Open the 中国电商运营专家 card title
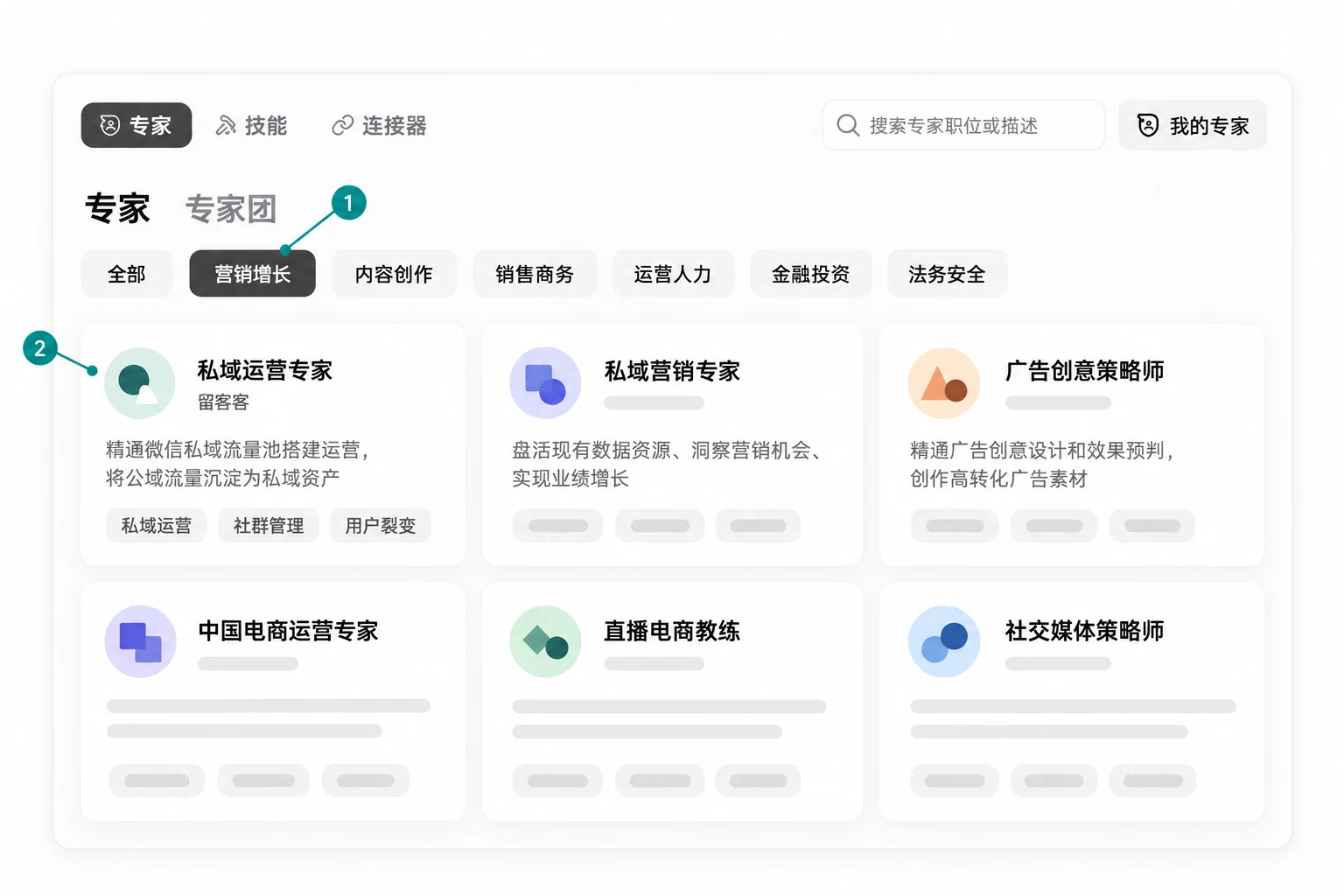Image resolution: width=1344 pixels, height=896 pixels. click(288, 631)
